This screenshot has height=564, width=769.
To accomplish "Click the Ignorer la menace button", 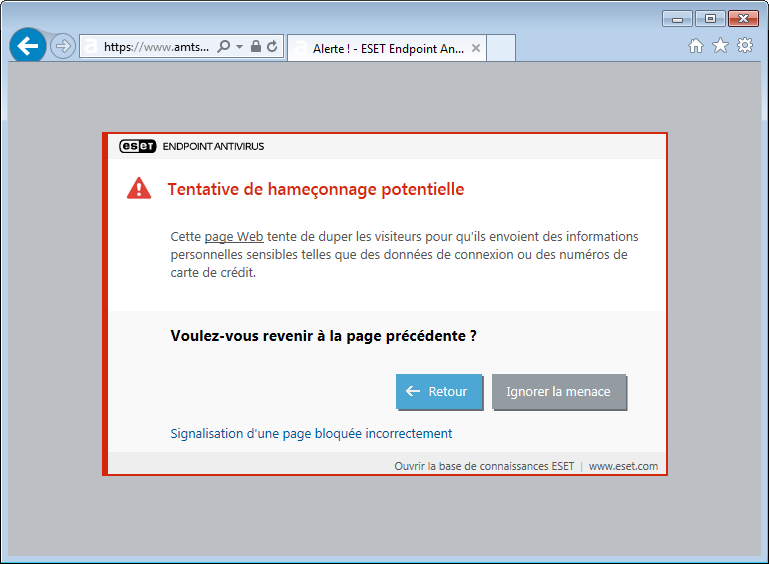I will (559, 391).
